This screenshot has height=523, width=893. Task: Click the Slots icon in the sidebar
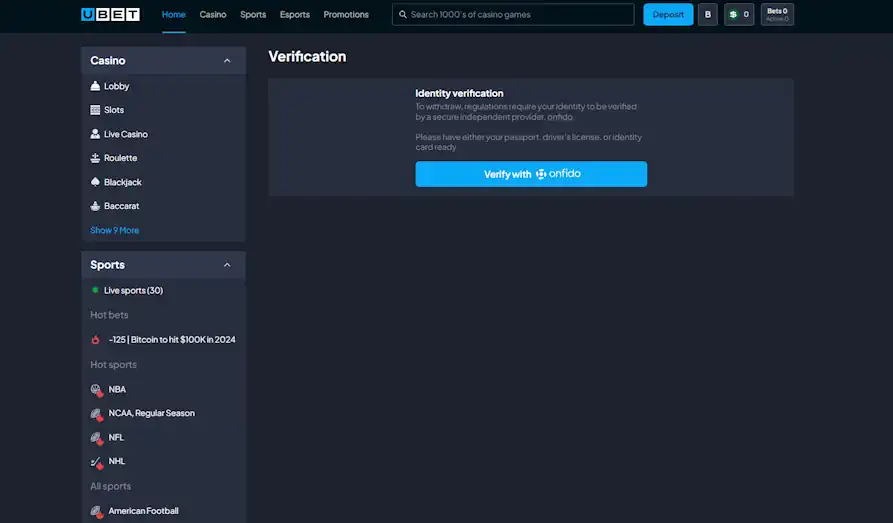click(x=95, y=110)
